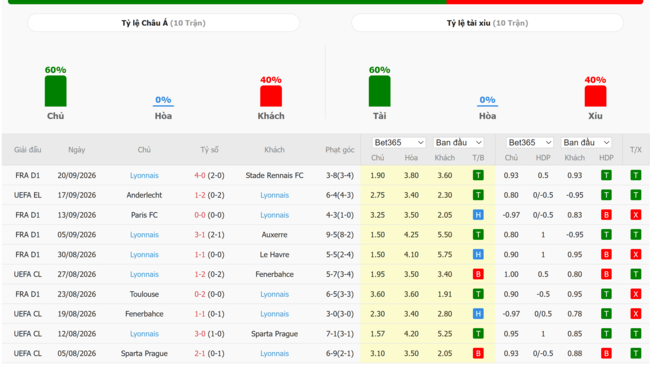This screenshot has height=369, width=650.
Task: Click red B HDP badge in Le Havre row
Action: [606, 255]
